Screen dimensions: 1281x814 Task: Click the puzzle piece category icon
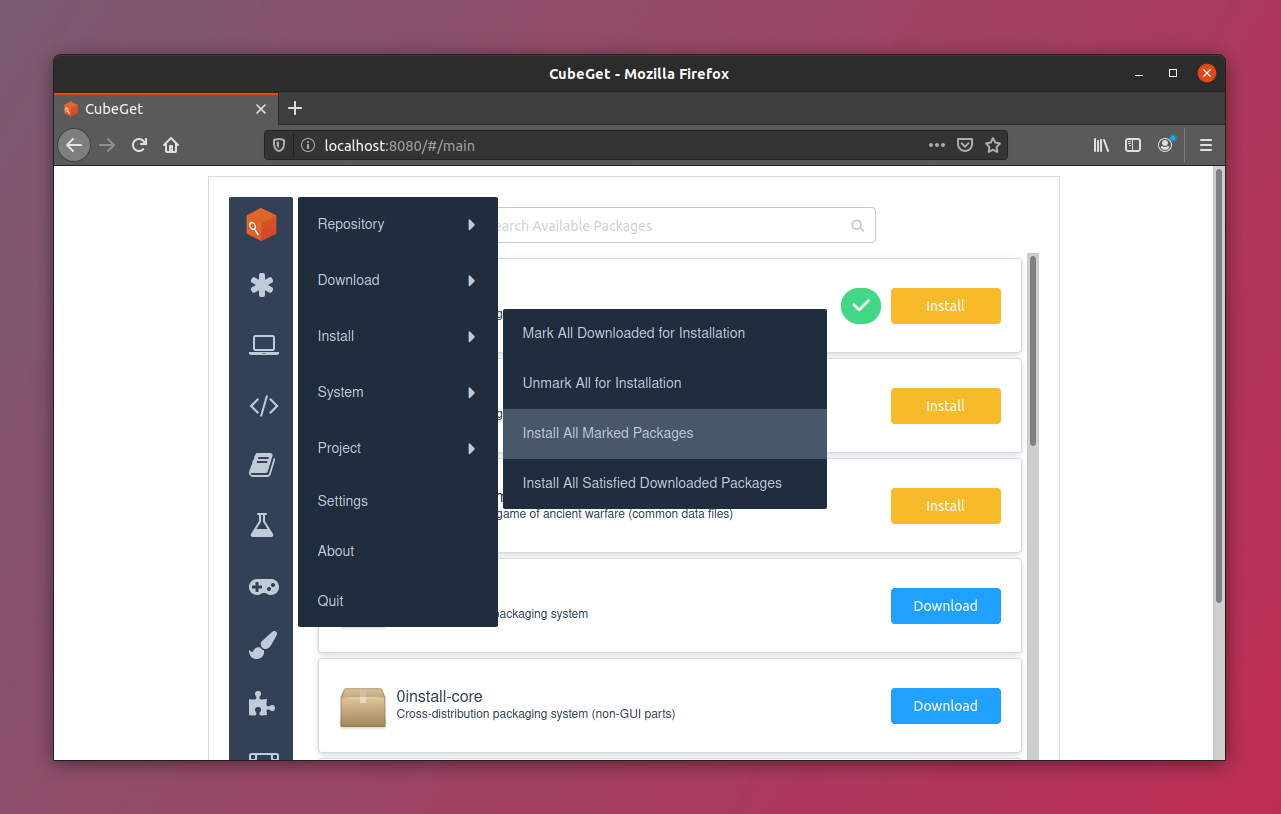(262, 705)
